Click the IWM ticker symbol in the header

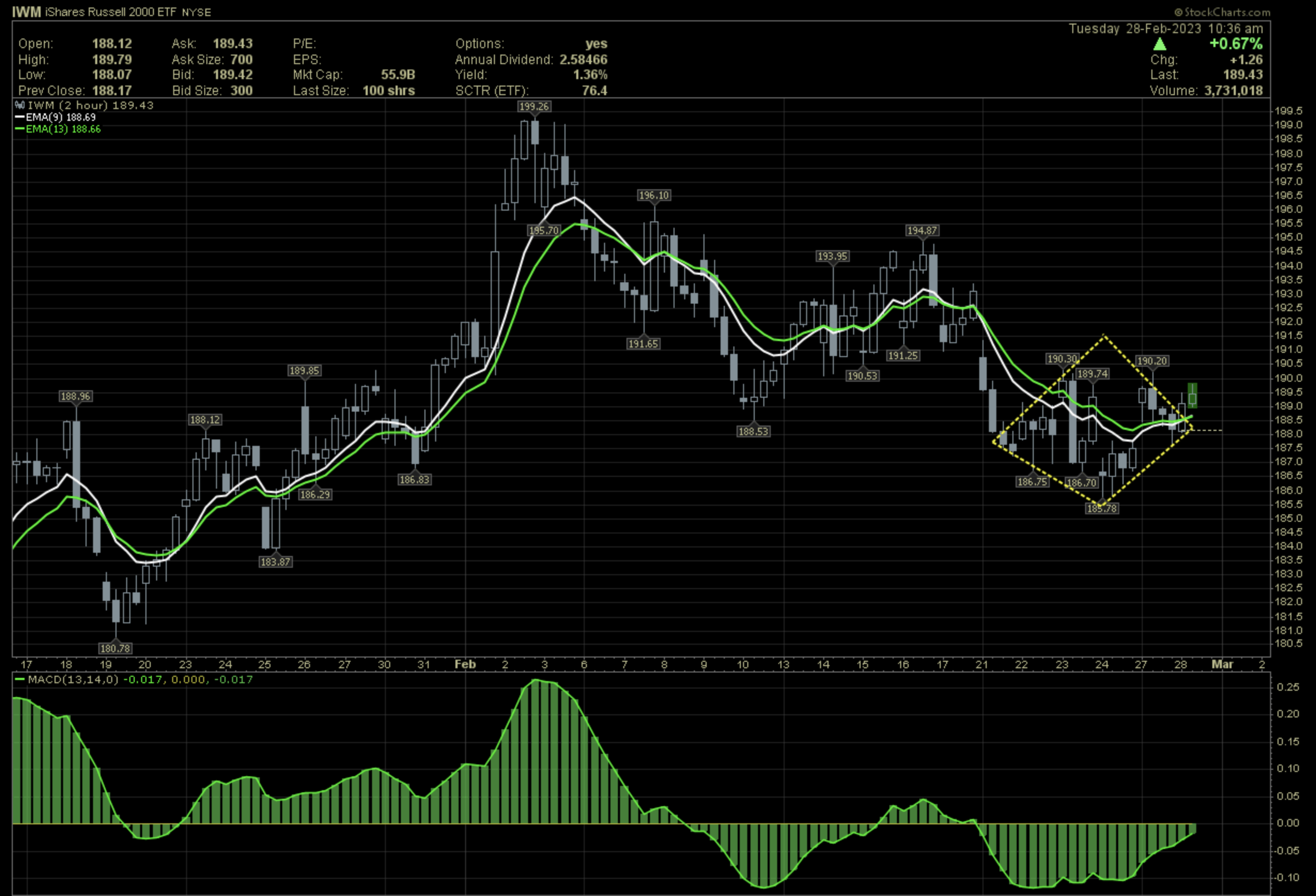point(26,12)
